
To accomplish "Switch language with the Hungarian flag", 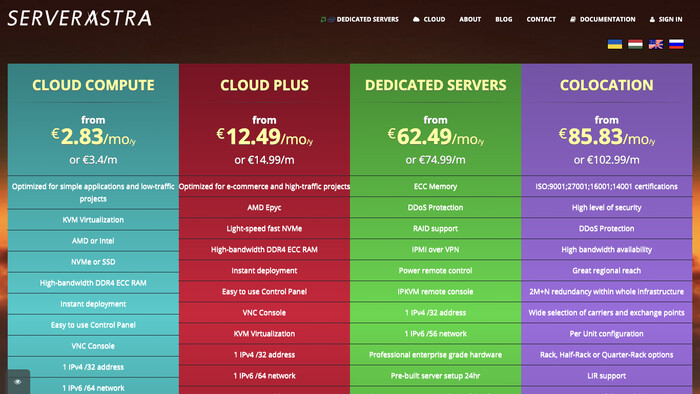I will (x=635, y=44).
